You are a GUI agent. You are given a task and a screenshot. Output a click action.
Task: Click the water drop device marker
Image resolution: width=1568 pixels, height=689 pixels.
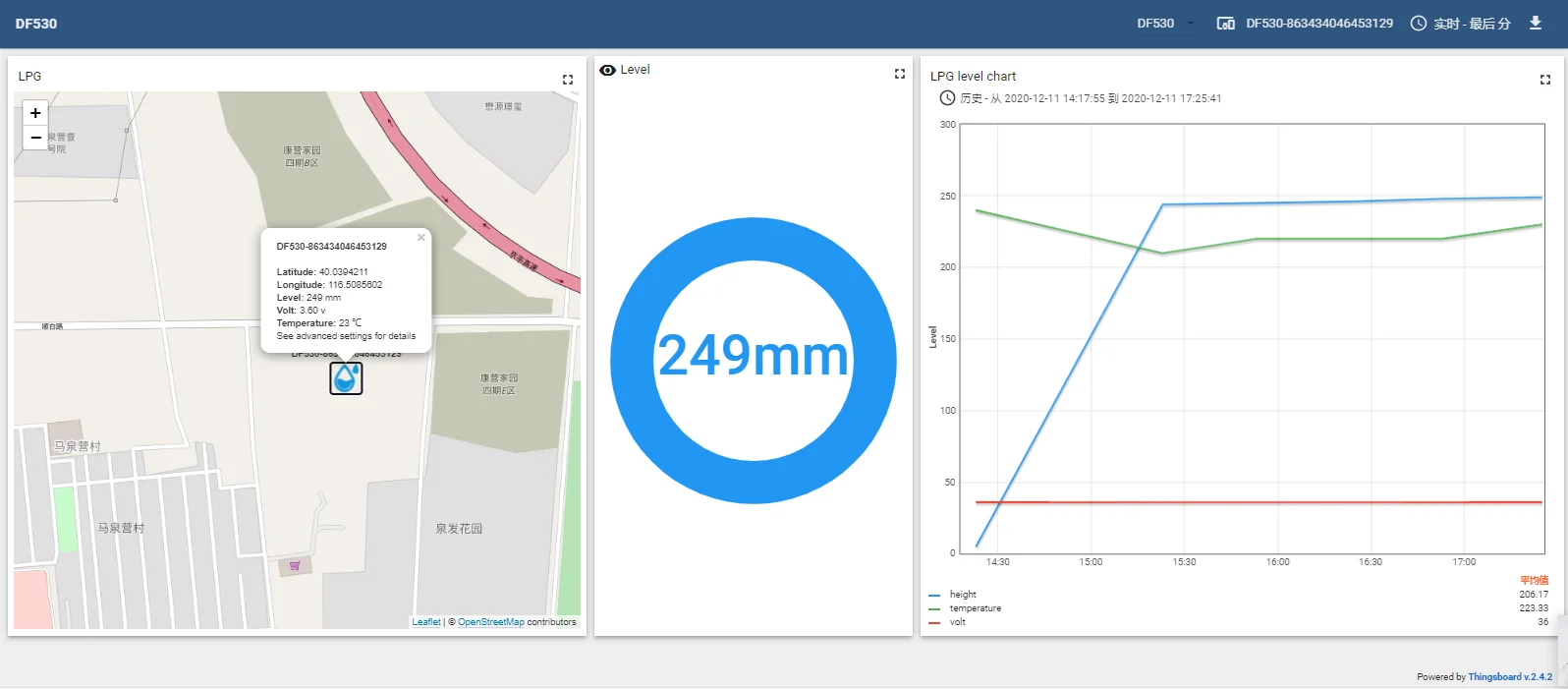(x=346, y=378)
